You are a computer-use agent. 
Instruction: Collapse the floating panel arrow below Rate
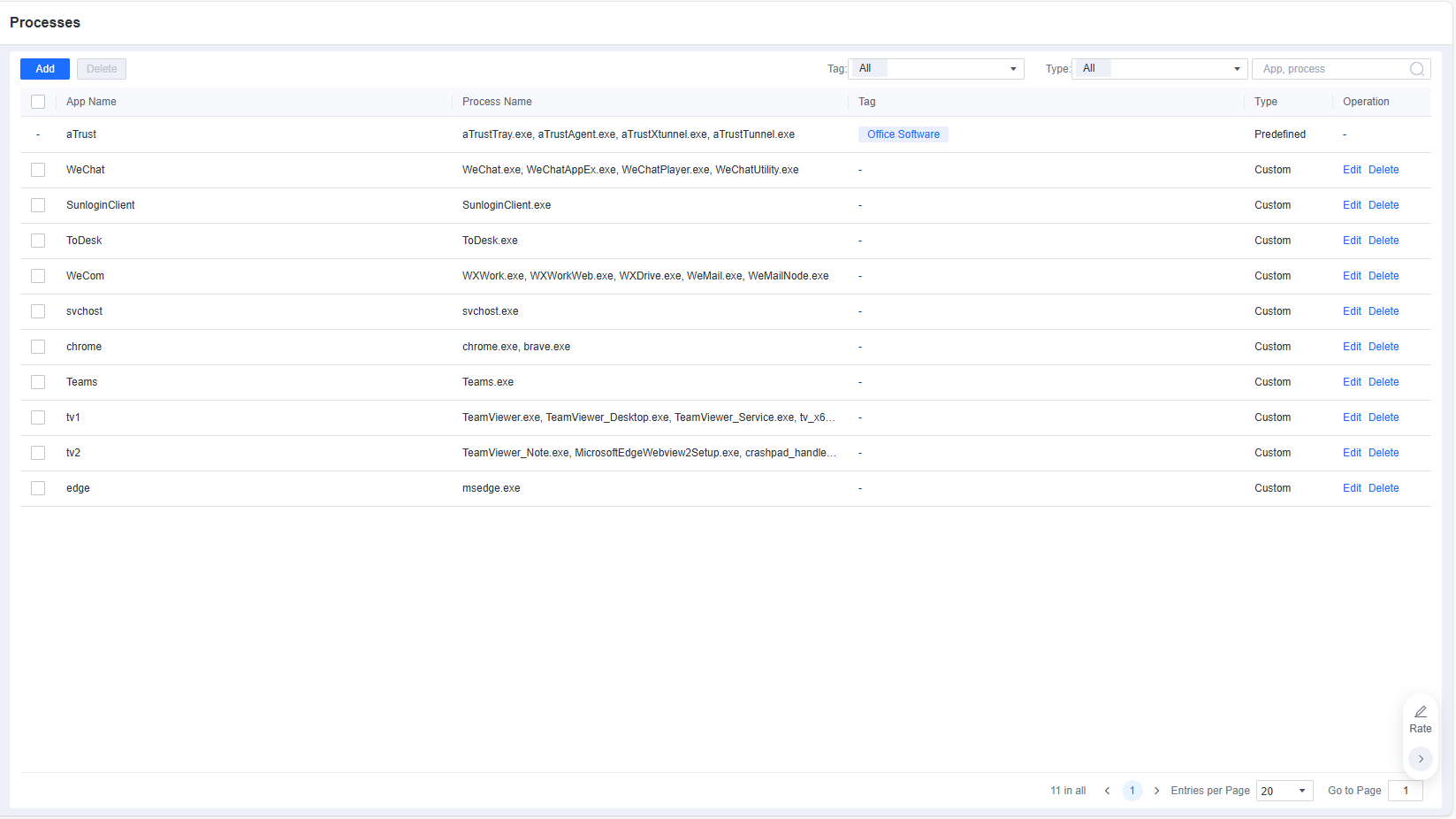1421,759
